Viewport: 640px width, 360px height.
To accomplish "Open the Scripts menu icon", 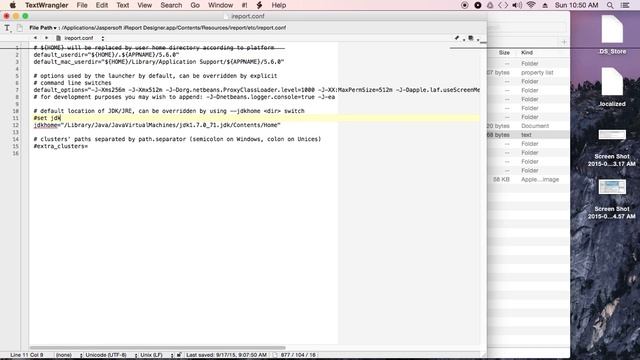I will tap(259, 5).
